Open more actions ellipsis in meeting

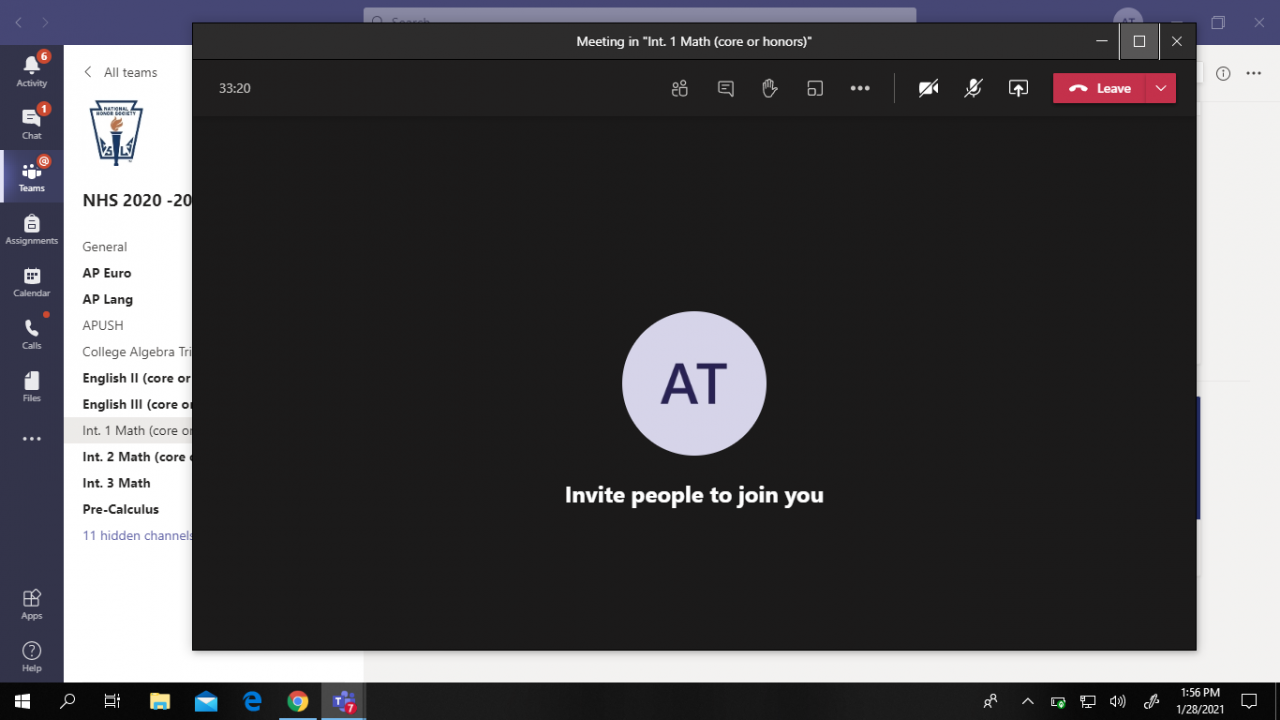pos(860,88)
